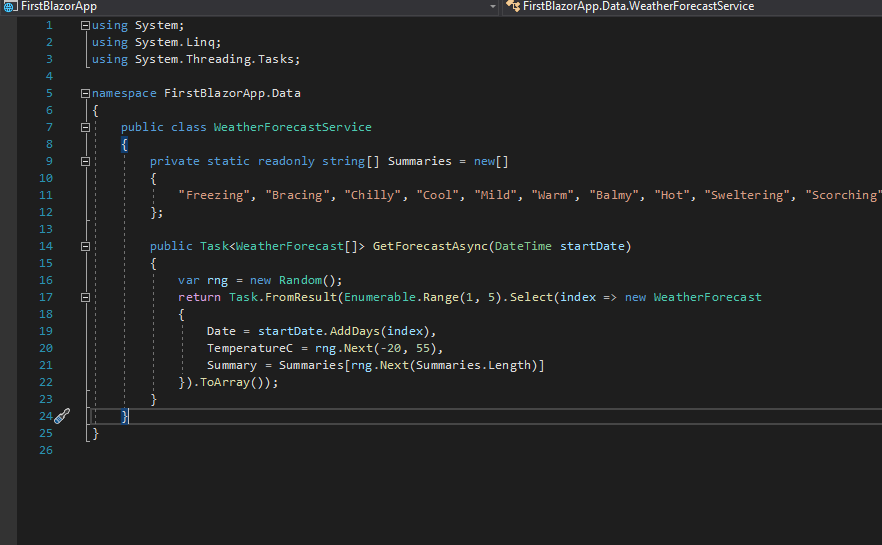Collapse the GetForecastAsync method block
Viewport: 882px width, 545px height.
tap(85, 246)
